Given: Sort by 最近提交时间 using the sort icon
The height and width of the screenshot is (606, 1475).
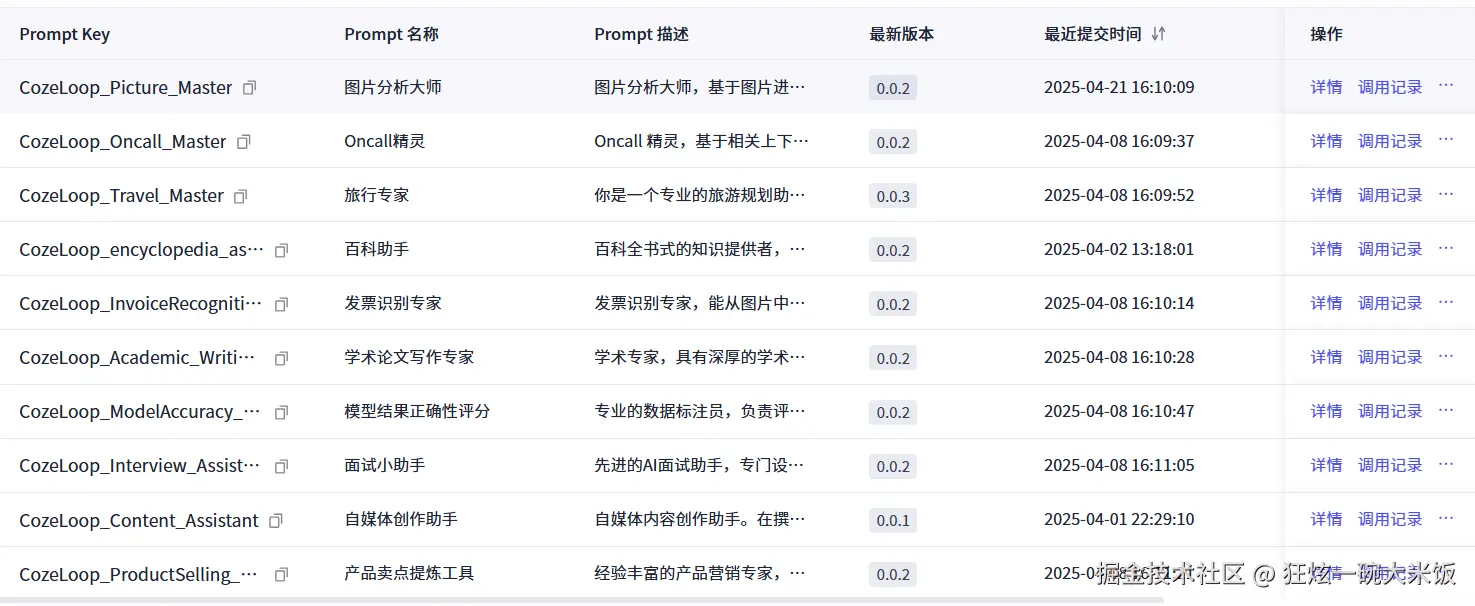Looking at the screenshot, I should 1158,34.
